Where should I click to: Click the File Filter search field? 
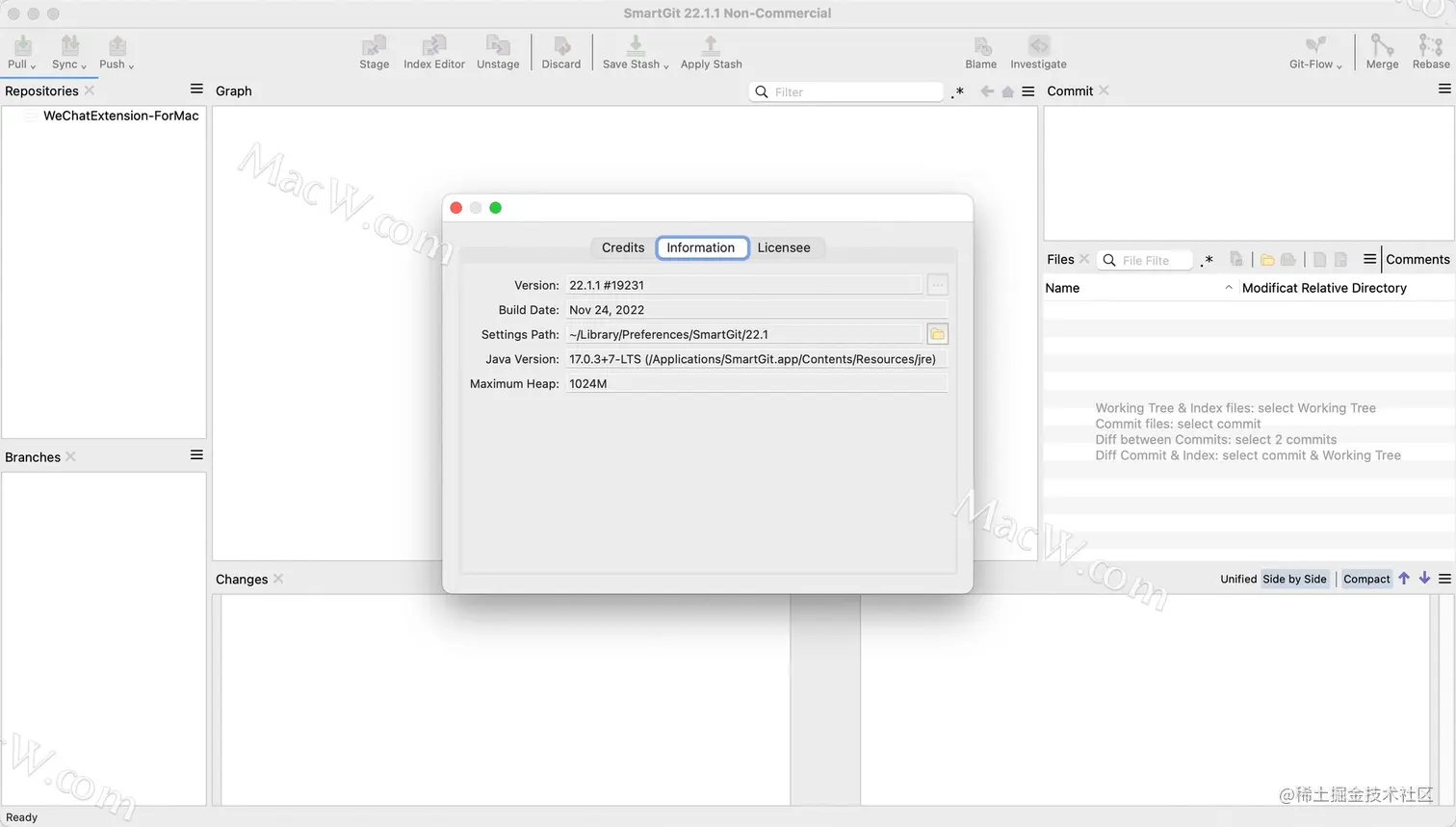1145,260
